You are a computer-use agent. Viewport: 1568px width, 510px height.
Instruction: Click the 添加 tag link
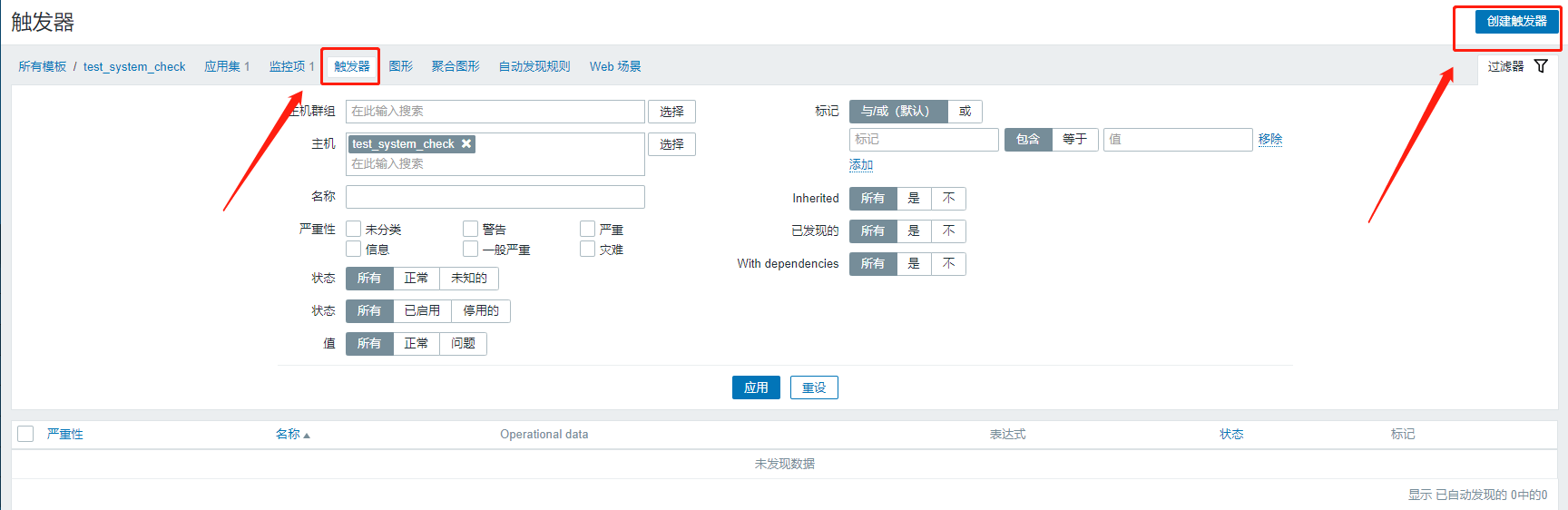[x=860, y=164]
